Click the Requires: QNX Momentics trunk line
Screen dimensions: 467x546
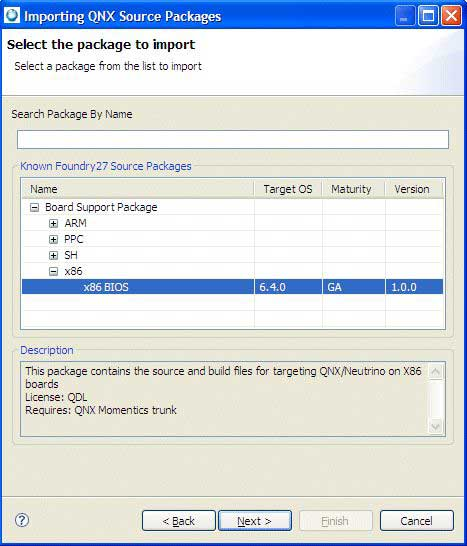(101, 410)
